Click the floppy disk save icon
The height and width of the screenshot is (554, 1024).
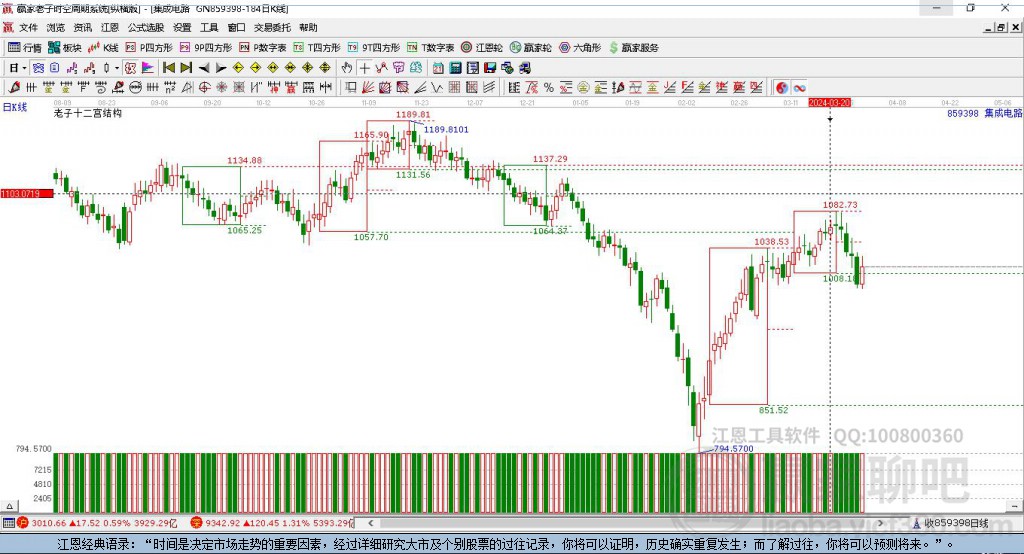[x=490, y=67]
